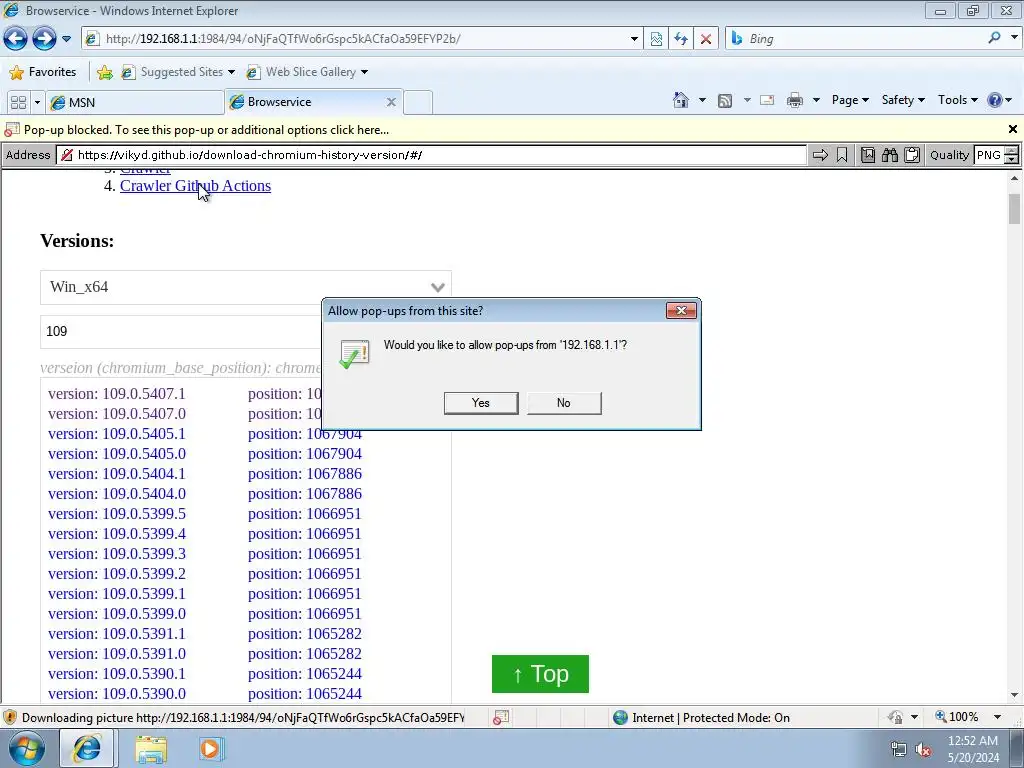Open the Web Slice Gallery item
This screenshot has height=768, width=1024.
click(307, 72)
